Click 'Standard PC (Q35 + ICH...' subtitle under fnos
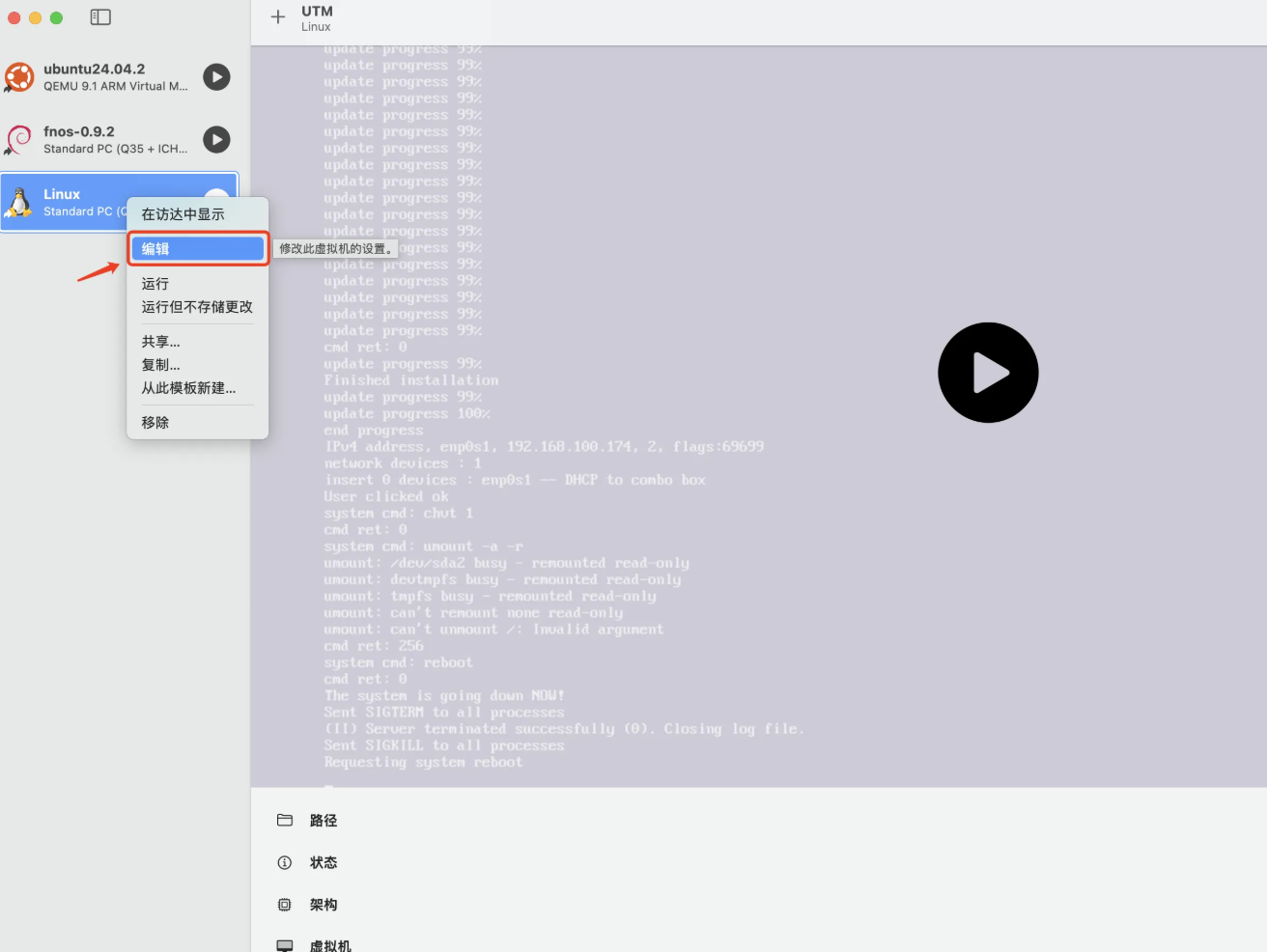Viewport: 1267px width, 952px height. (x=116, y=150)
